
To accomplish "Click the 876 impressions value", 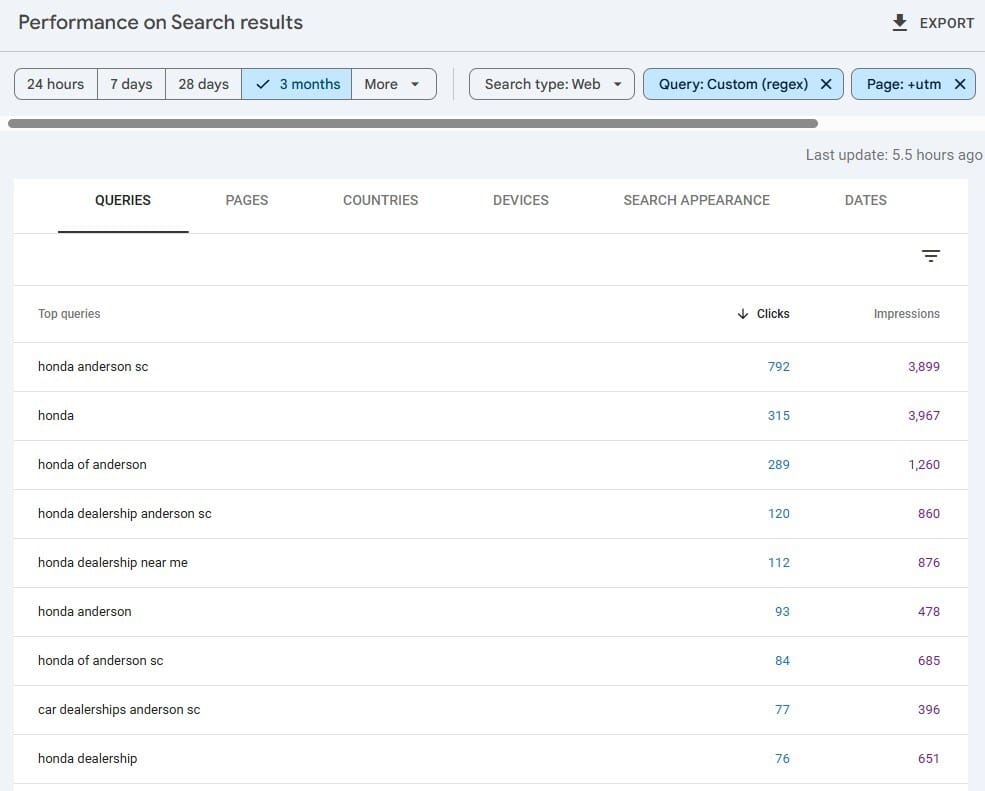I will point(928,563).
